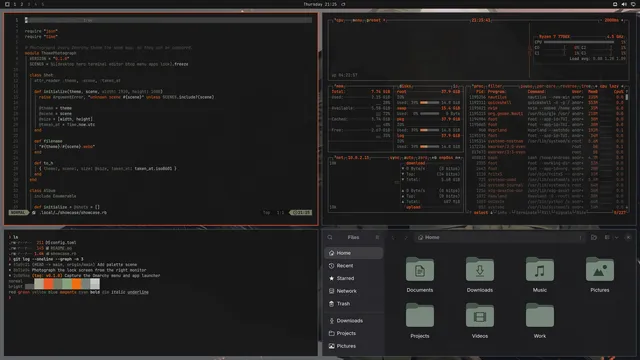Expand the view options dropdown arrow in Files
This screenshot has width=640, height=360.
click(x=616, y=237)
